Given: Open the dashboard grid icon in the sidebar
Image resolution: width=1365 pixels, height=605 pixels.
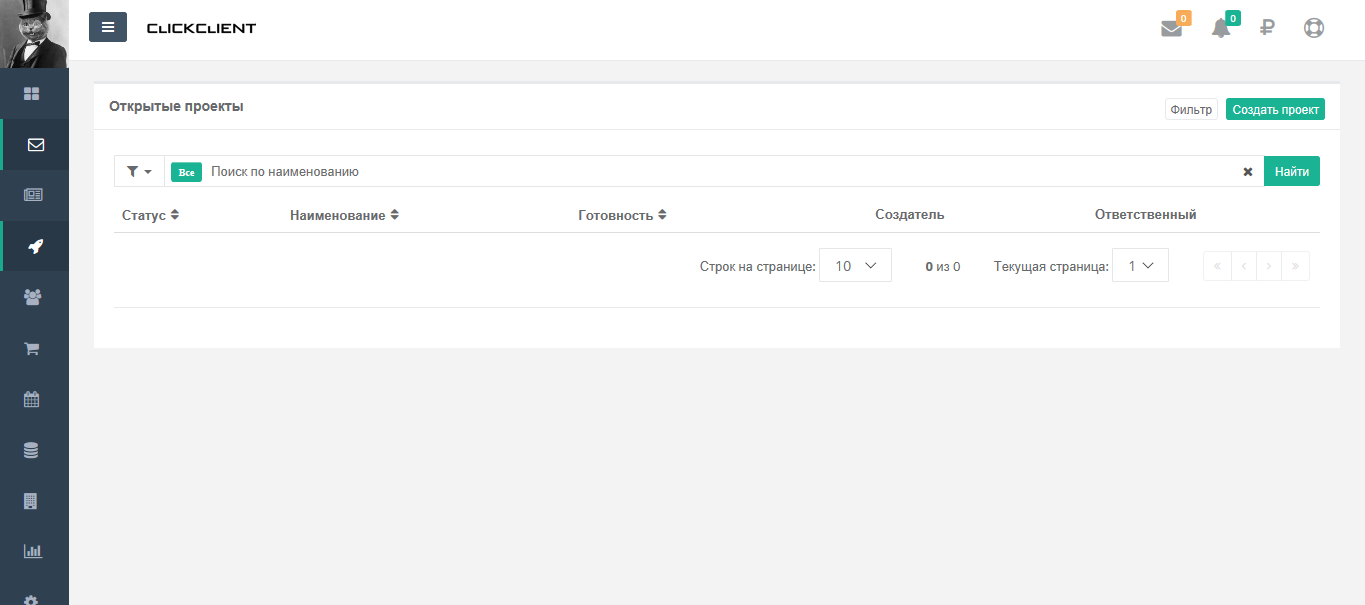Looking at the screenshot, I should 33,93.
